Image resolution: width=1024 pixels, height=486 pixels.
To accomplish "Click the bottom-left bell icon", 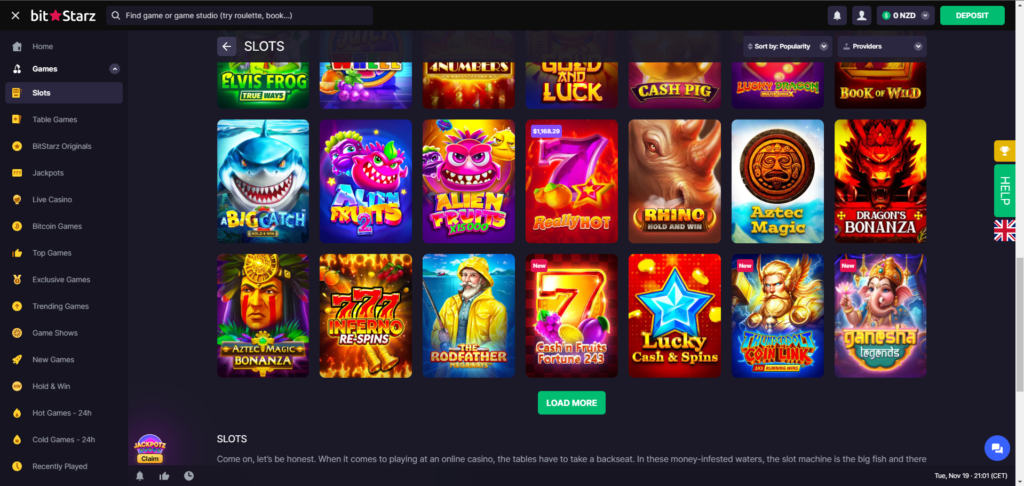I will pos(140,476).
